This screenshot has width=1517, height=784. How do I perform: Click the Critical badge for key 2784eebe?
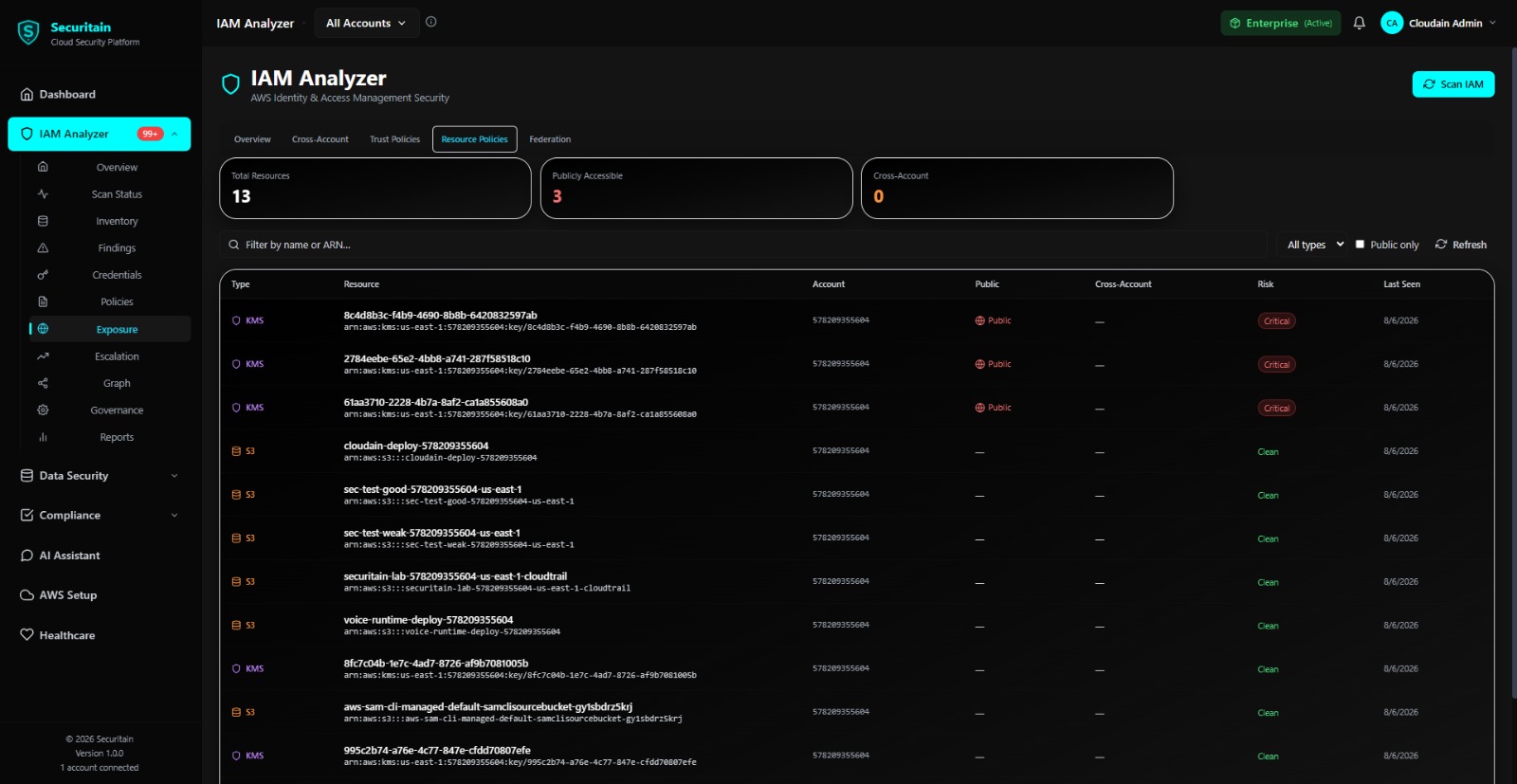[x=1276, y=365]
